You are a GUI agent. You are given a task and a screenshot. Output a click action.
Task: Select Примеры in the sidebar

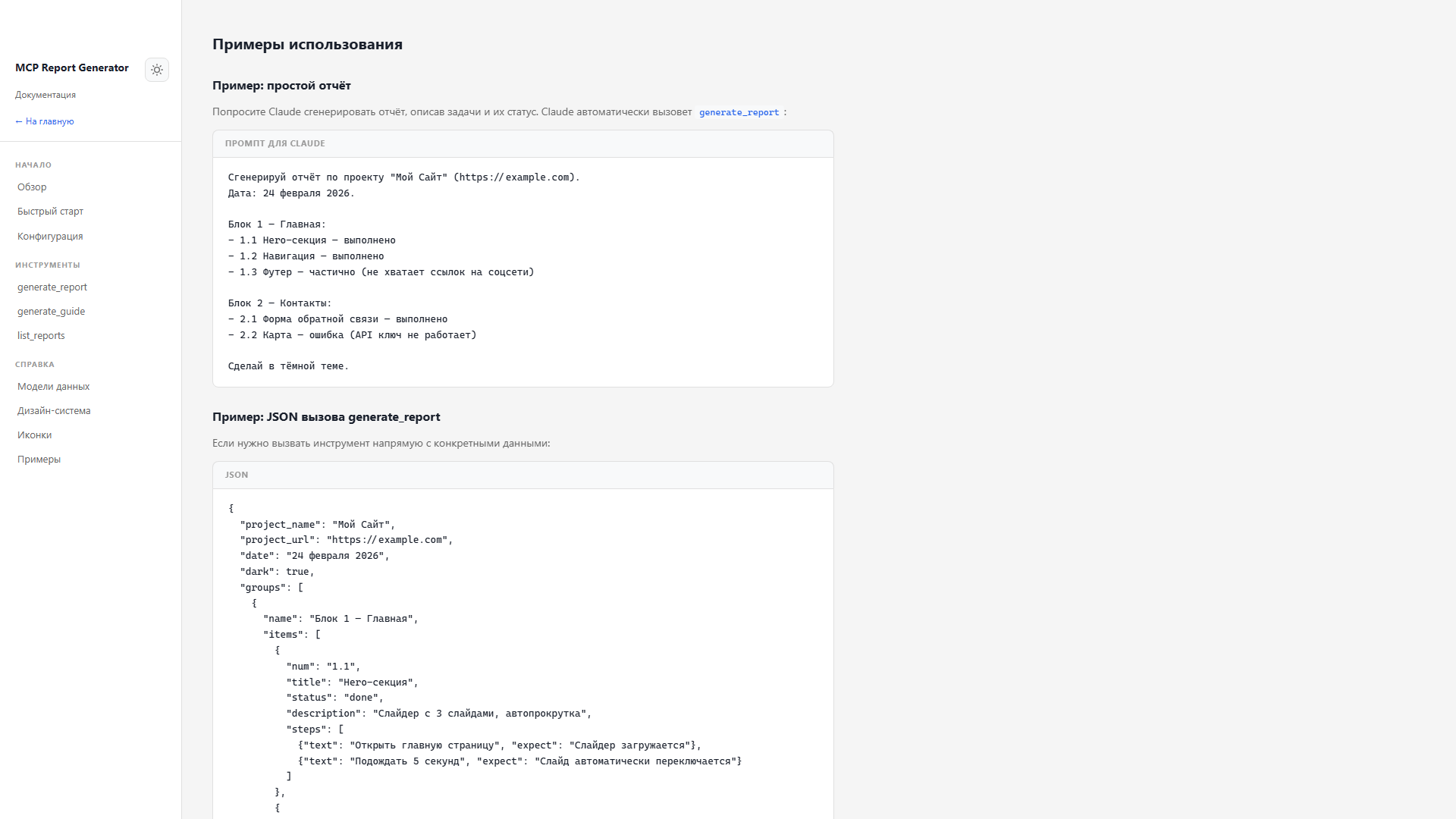39,460
